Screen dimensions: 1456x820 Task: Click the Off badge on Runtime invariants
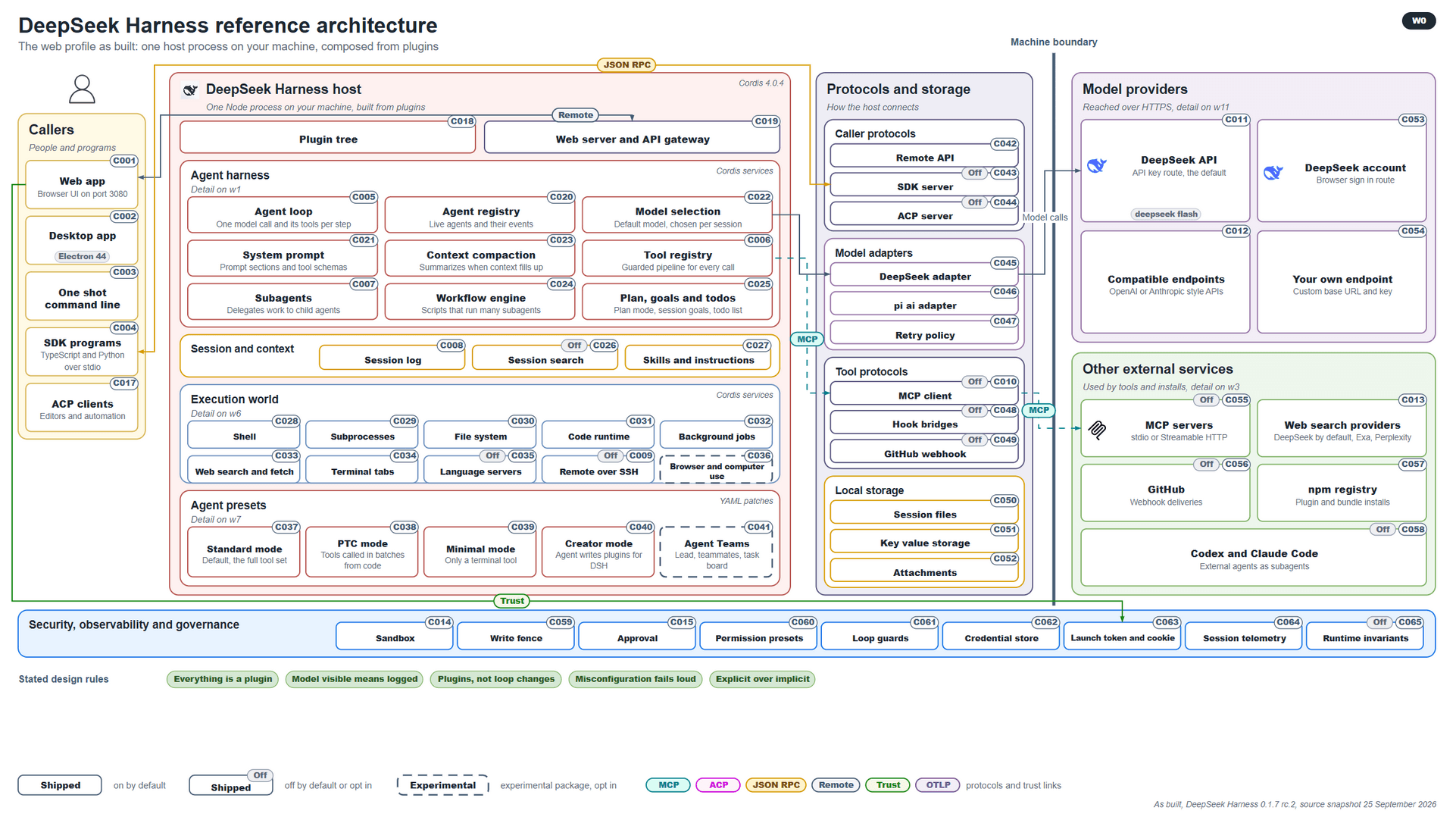tap(1379, 623)
